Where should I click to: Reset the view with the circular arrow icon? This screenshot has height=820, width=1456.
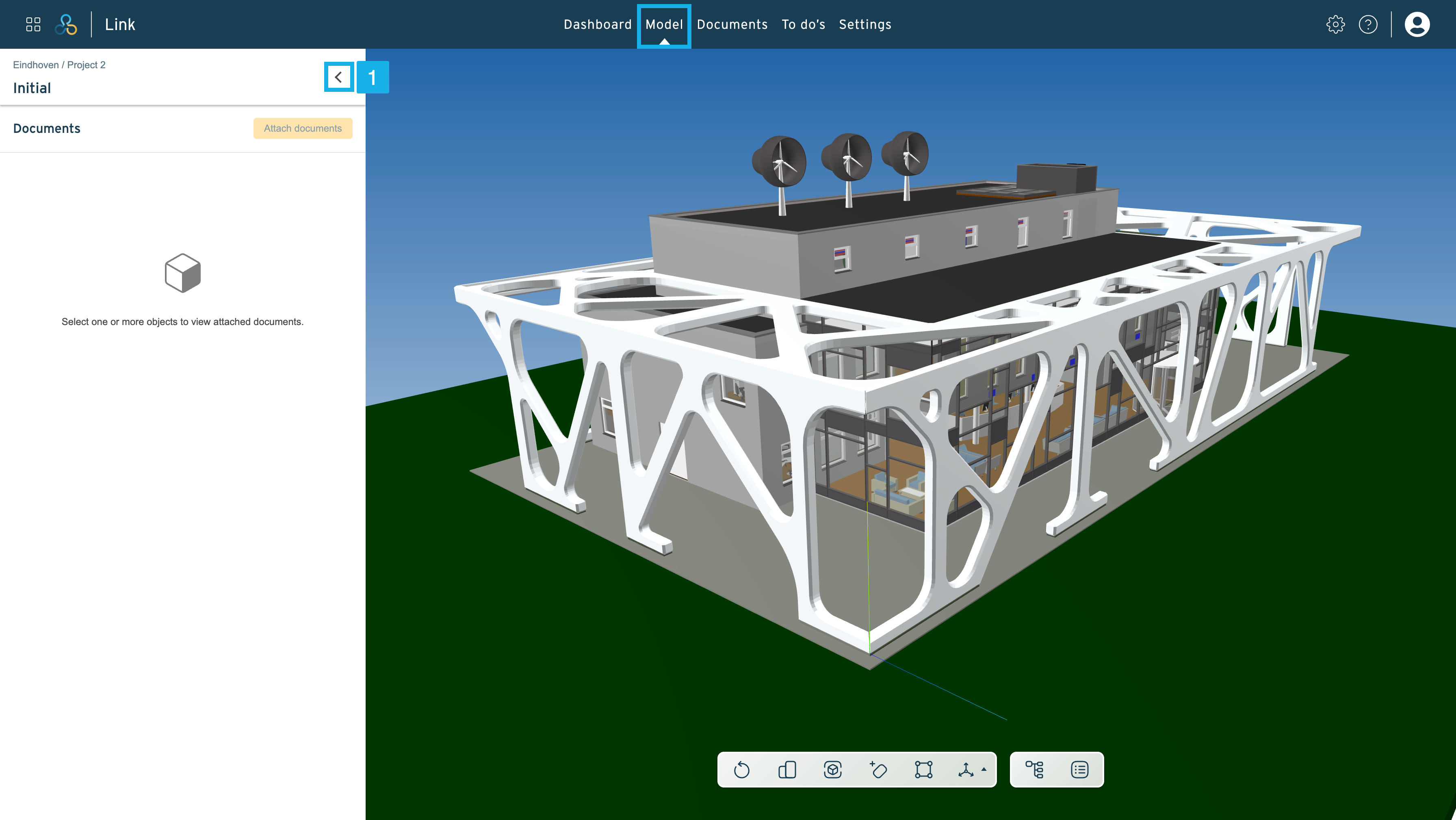point(741,770)
